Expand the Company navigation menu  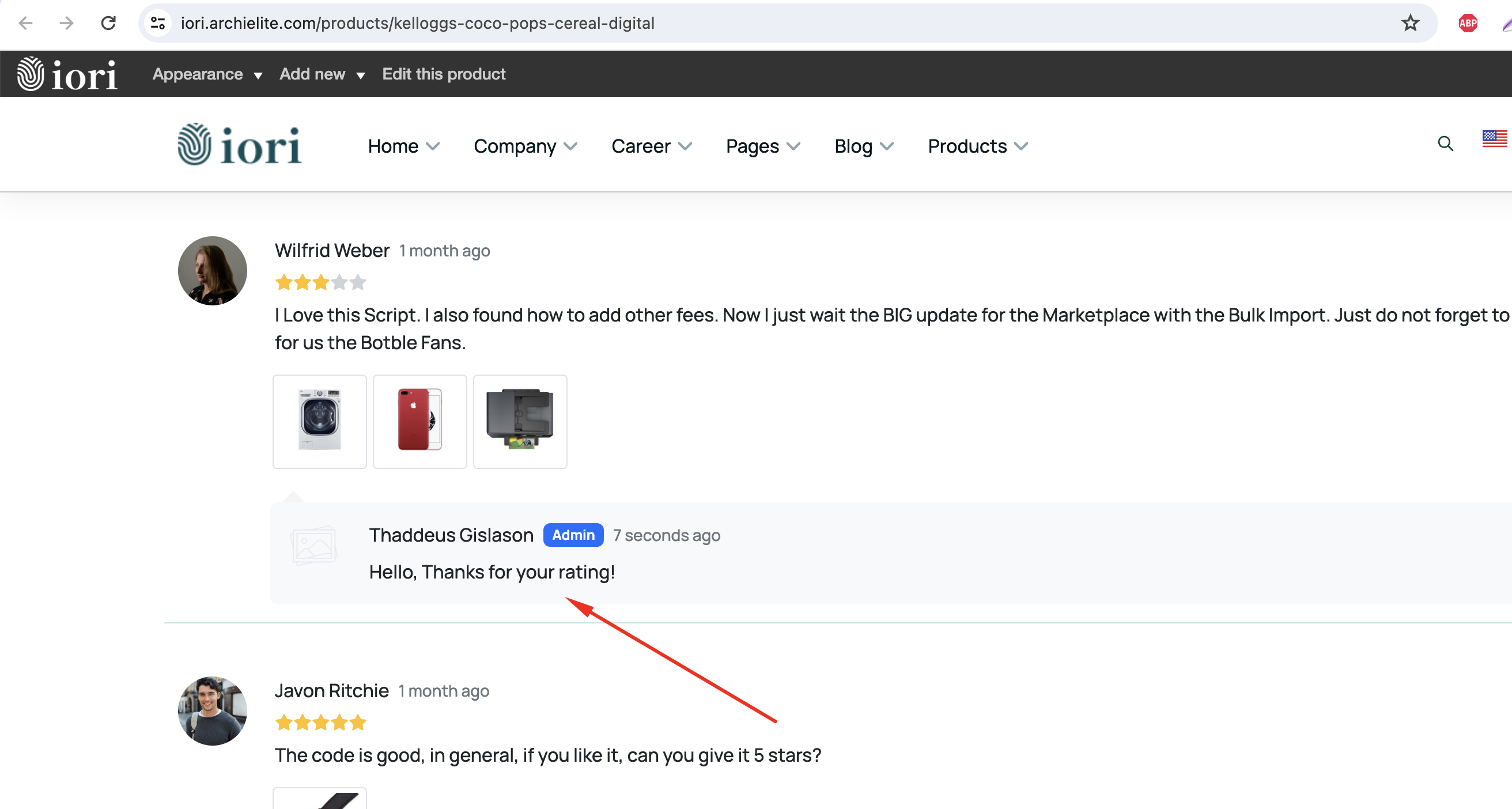526,146
